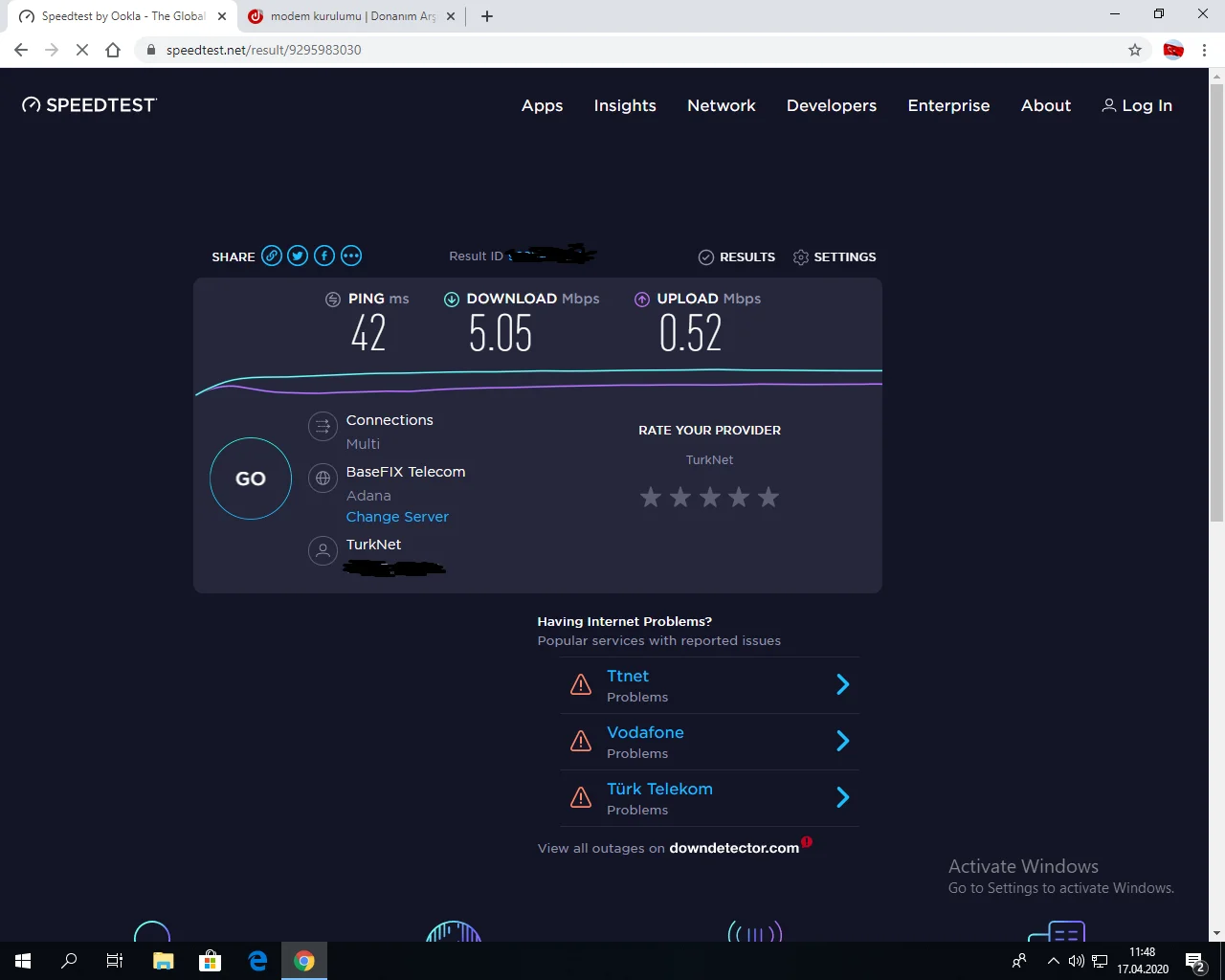Expand Ttnet problems chevron

point(843,684)
